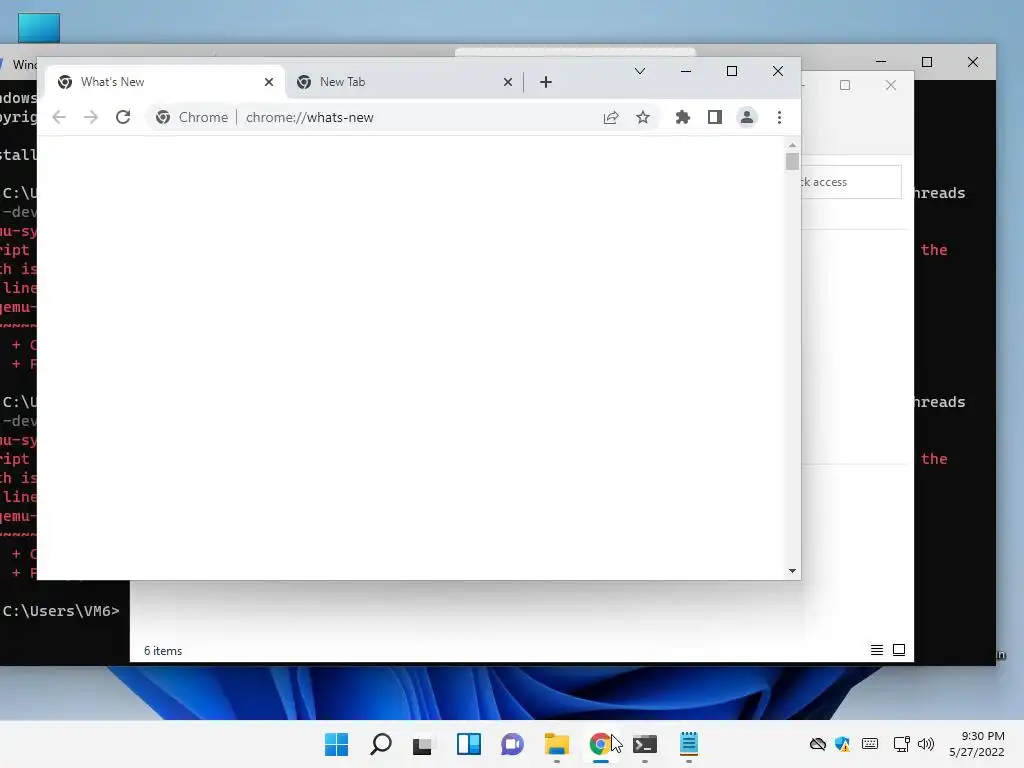Viewport: 1024px width, 768px height.
Task: Open the Chat taskbar icon
Action: coord(512,744)
